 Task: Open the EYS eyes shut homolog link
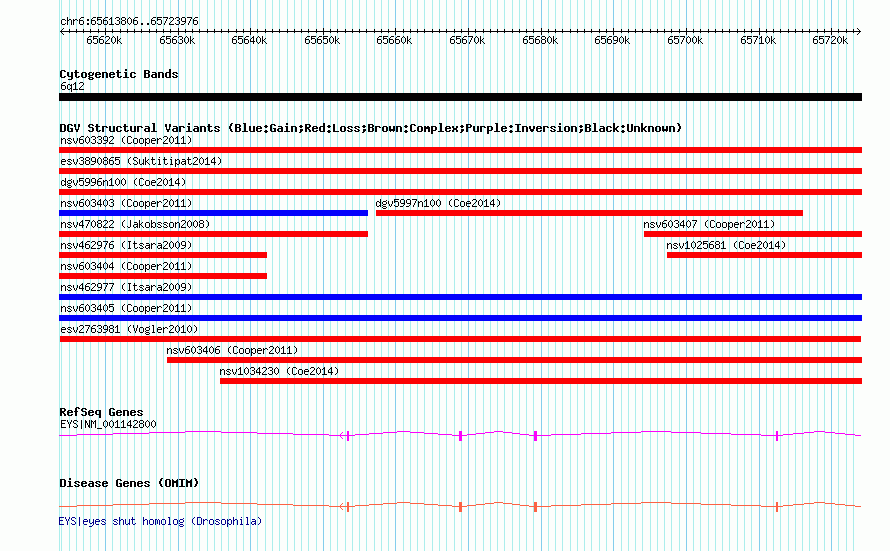[160, 521]
